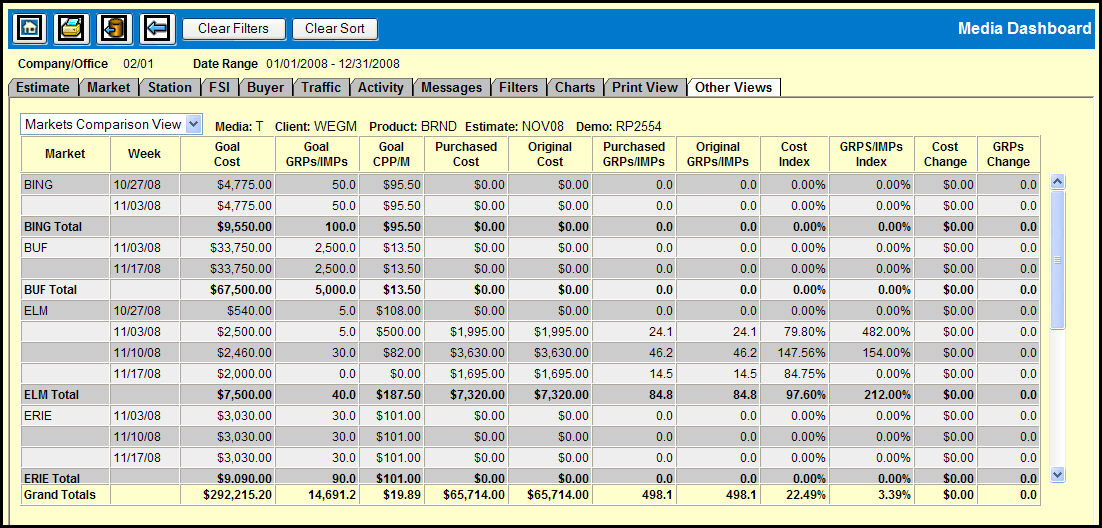
Task: Click the blue Back arrow icon
Action: [156, 28]
